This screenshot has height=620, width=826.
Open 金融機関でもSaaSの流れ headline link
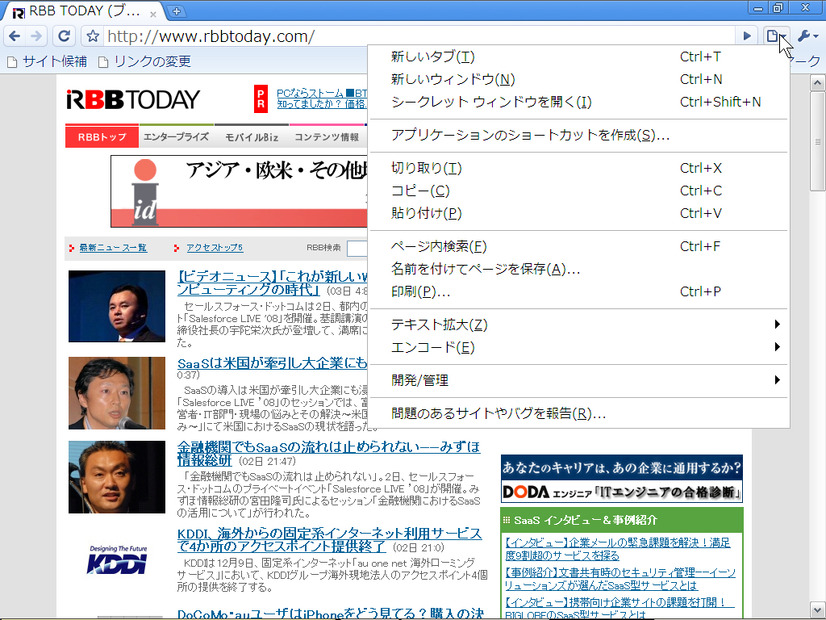328,454
